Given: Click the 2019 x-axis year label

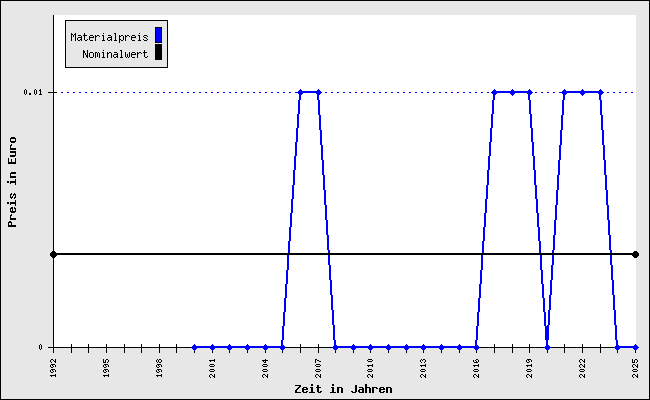Looking at the screenshot, I should [529, 368].
